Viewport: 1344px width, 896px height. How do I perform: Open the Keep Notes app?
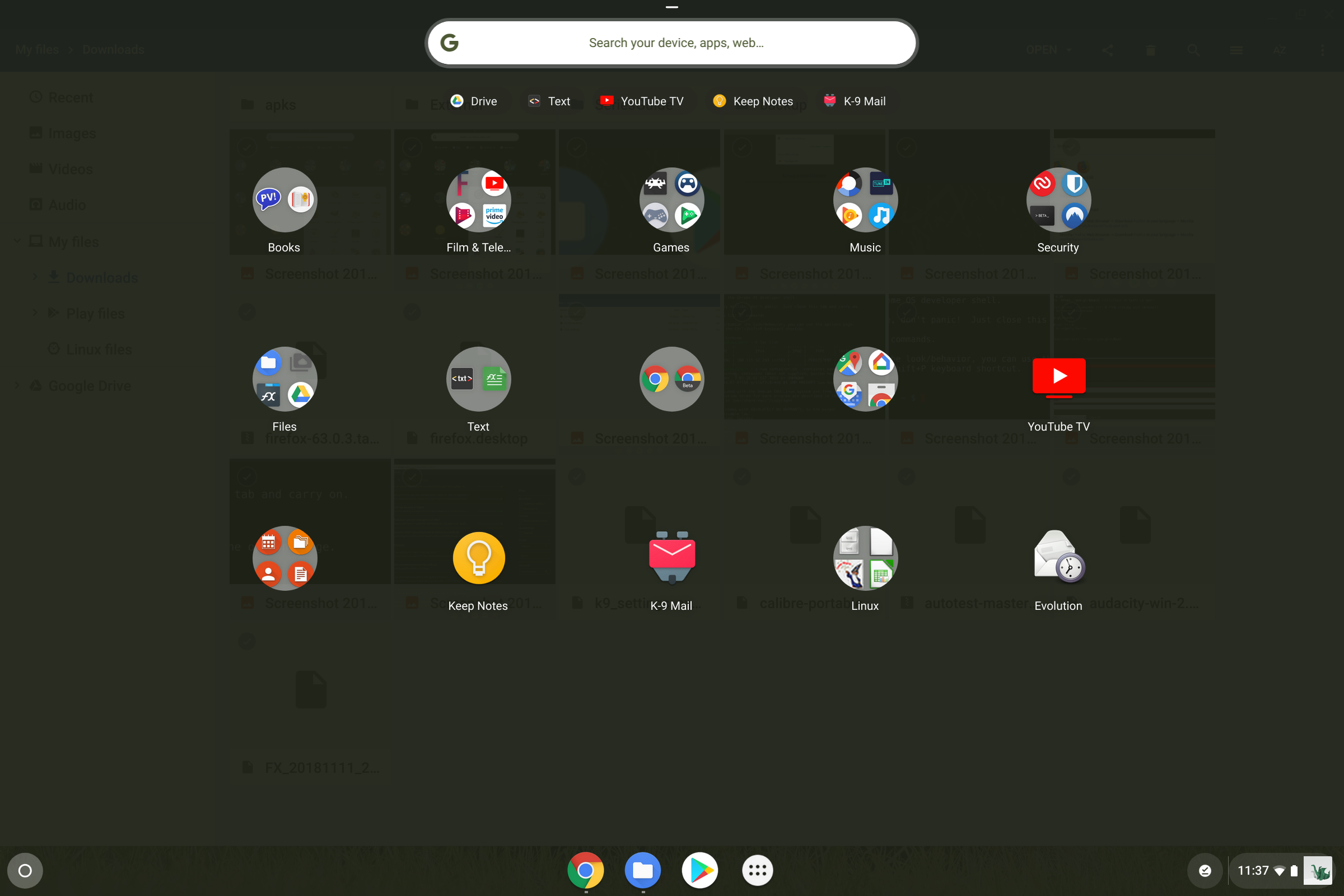coord(478,558)
